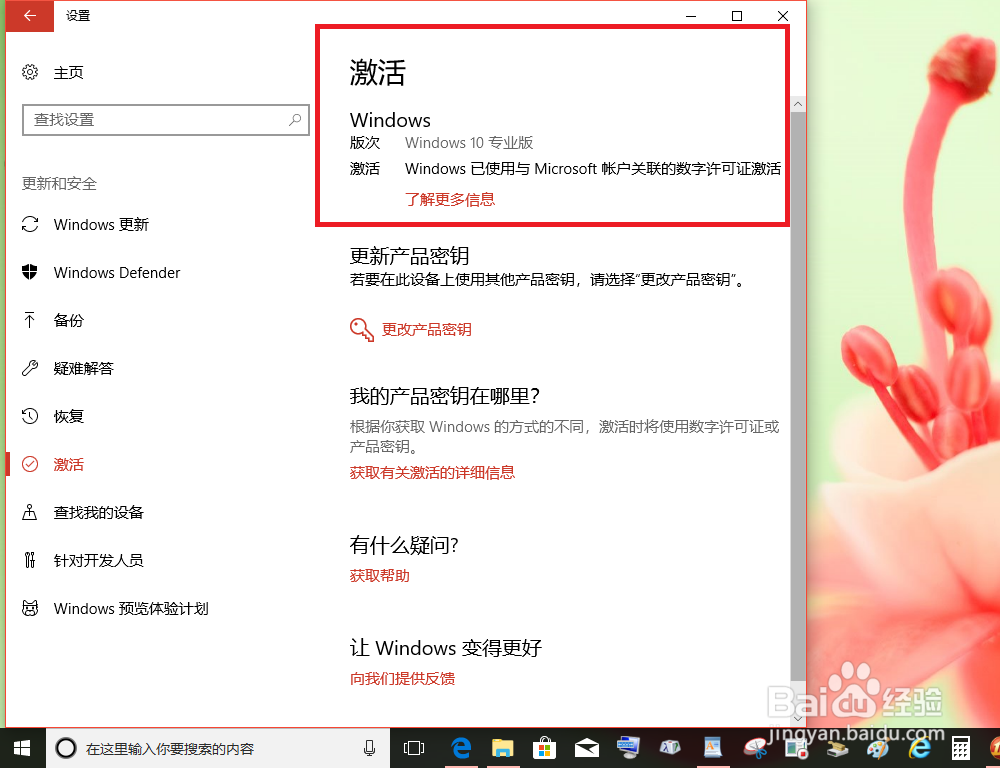Click the microphone icon in the search bar
1000x768 pixels.
tap(370, 747)
